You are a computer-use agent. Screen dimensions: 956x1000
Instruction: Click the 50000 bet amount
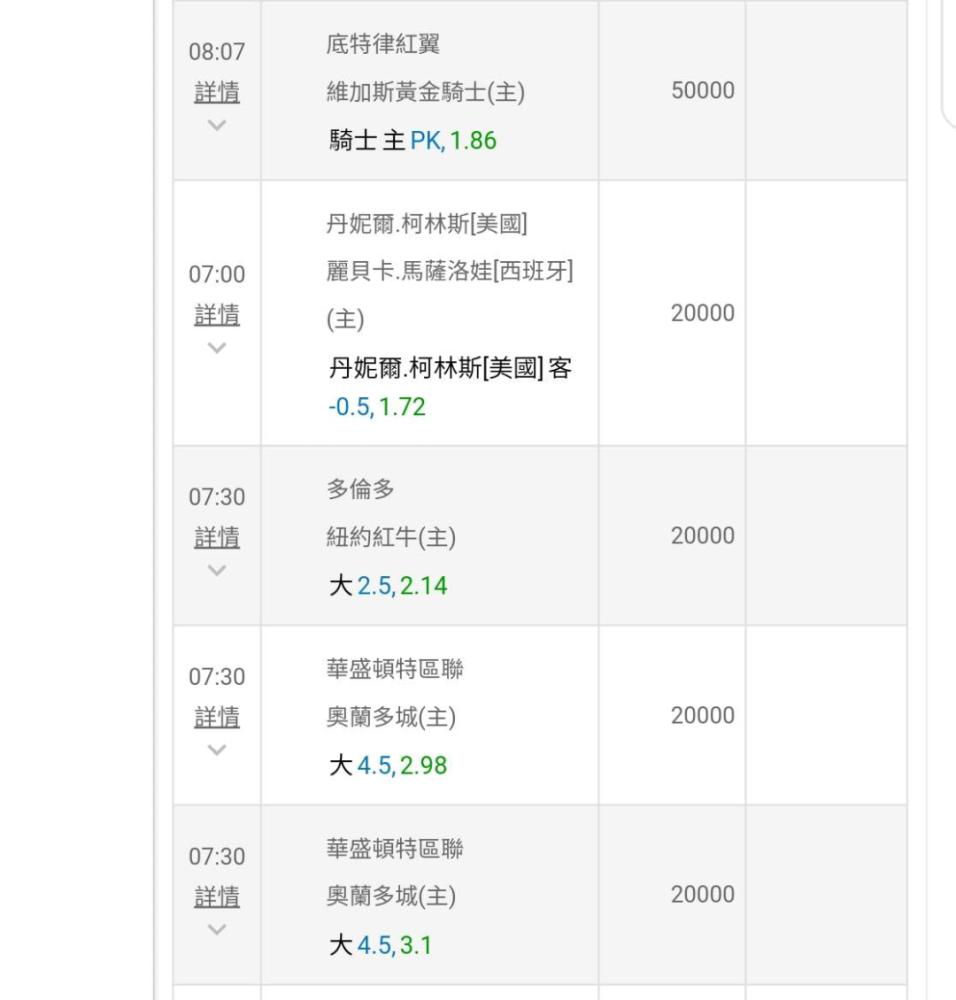tap(702, 90)
